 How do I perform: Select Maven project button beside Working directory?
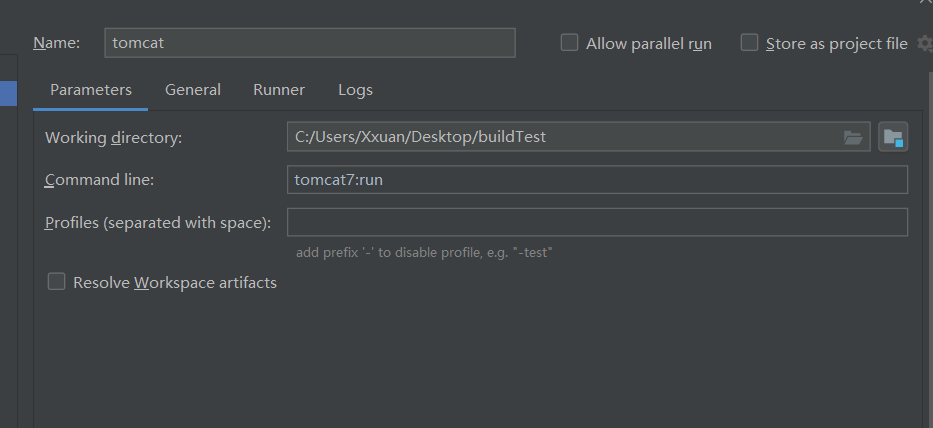pos(893,137)
